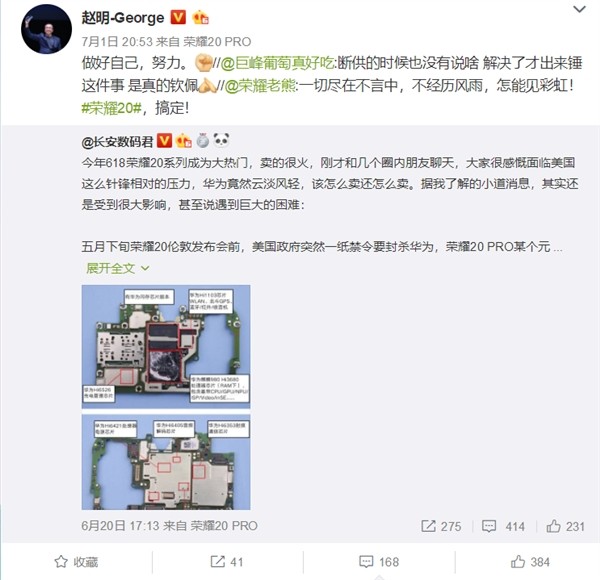Open original post timestamp 6月20日 17:13

click(120, 526)
